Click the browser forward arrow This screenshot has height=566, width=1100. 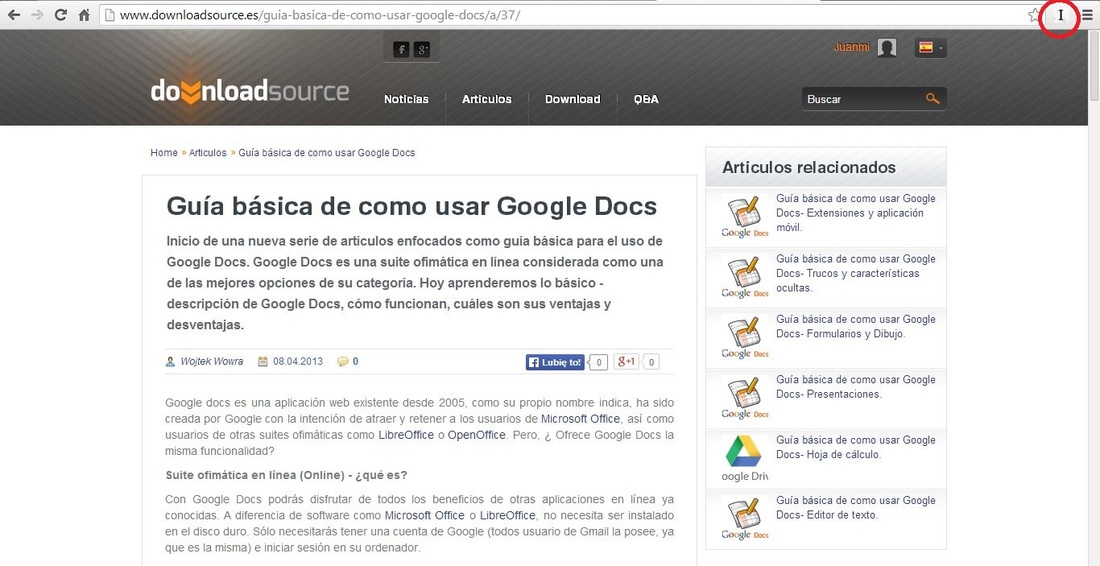coord(37,15)
